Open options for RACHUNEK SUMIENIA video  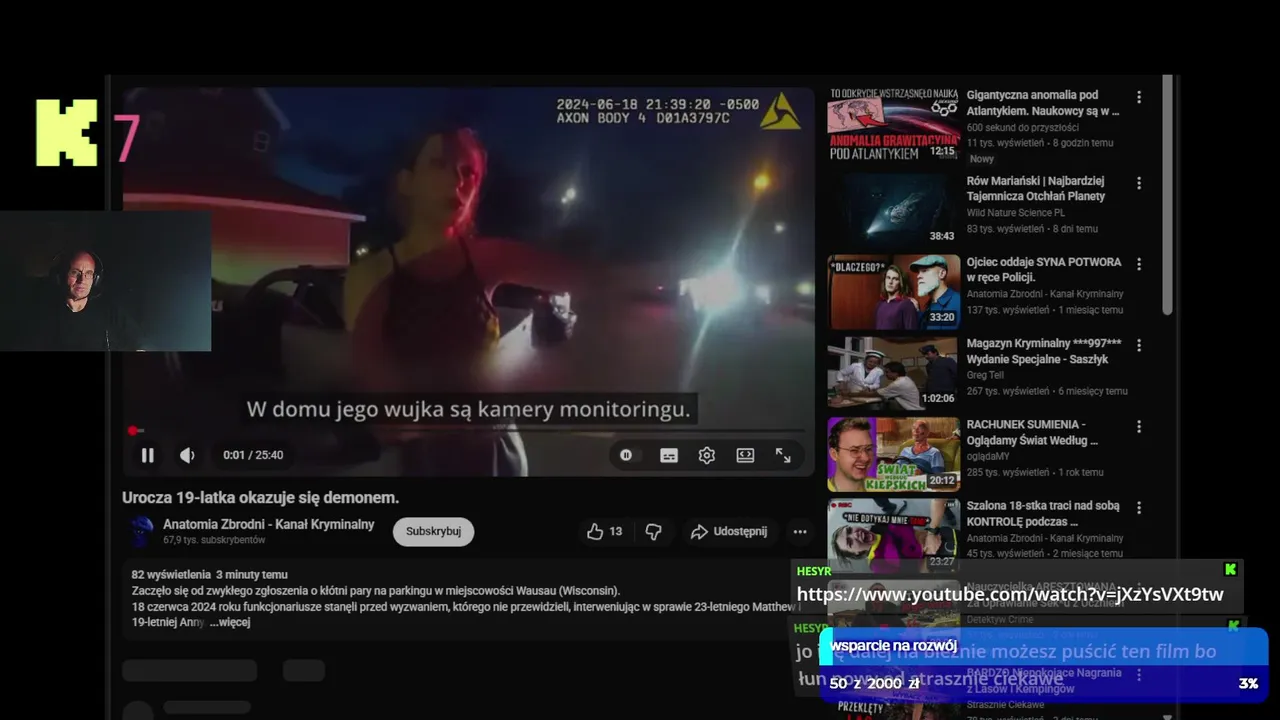tap(1138, 427)
